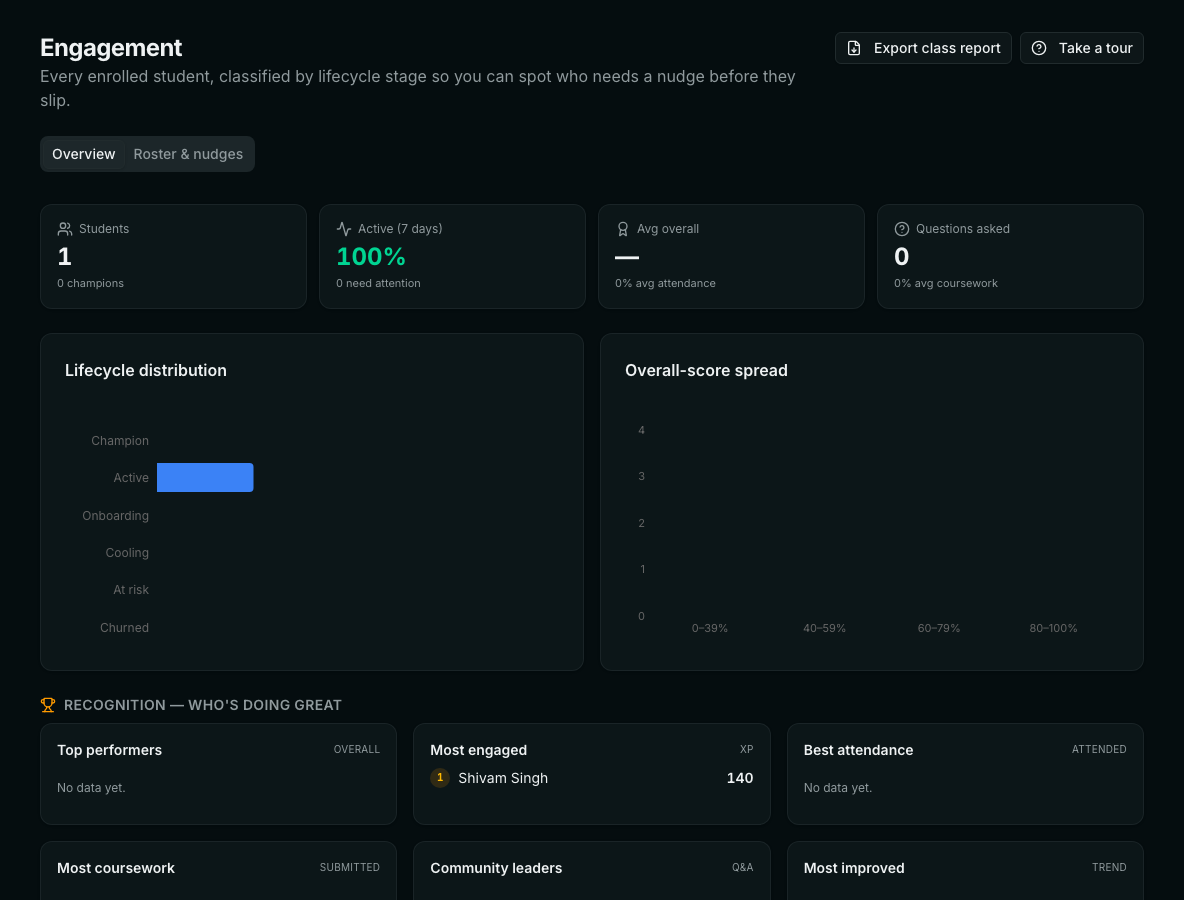Viewport: 1184px width, 900px height.
Task: Click the Onboarding label in lifecycle chart
Action: pyautogui.click(x=116, y=516)
